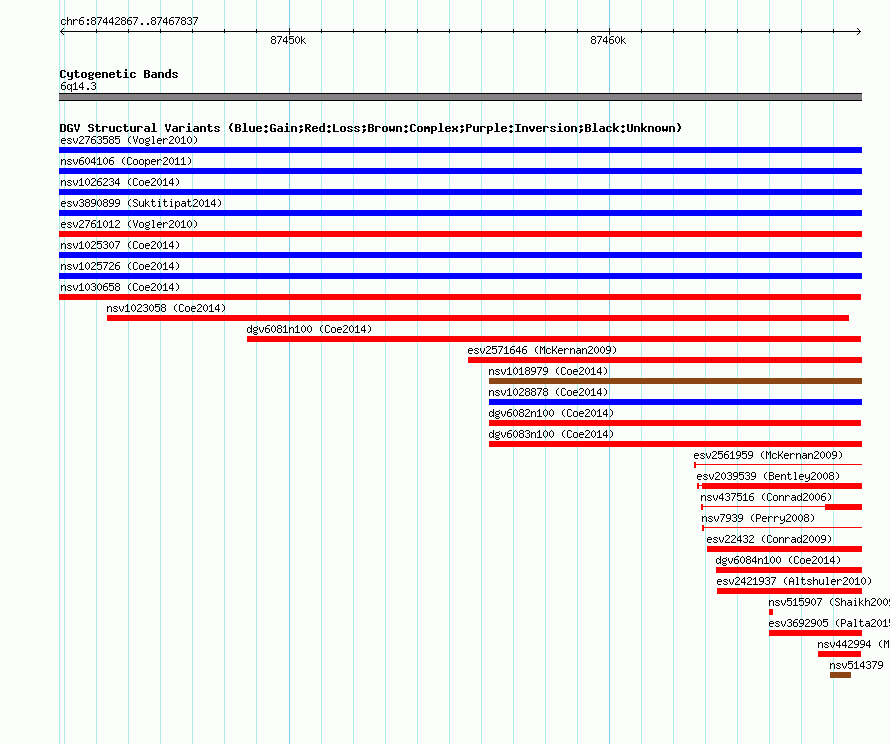Select the nsv604106 (Cooper2011) blue gain bar

(x=460, y=171)
